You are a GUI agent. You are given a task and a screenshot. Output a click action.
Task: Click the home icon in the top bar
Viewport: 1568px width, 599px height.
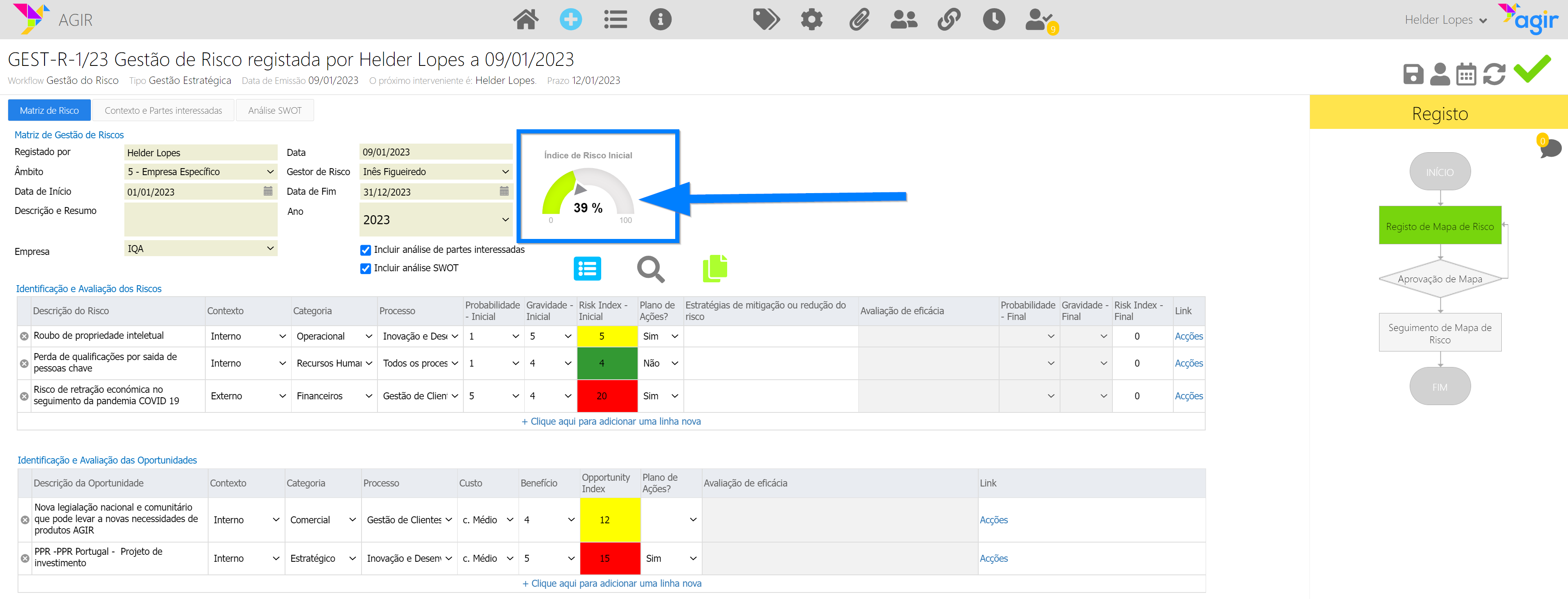tap(525, 20)
